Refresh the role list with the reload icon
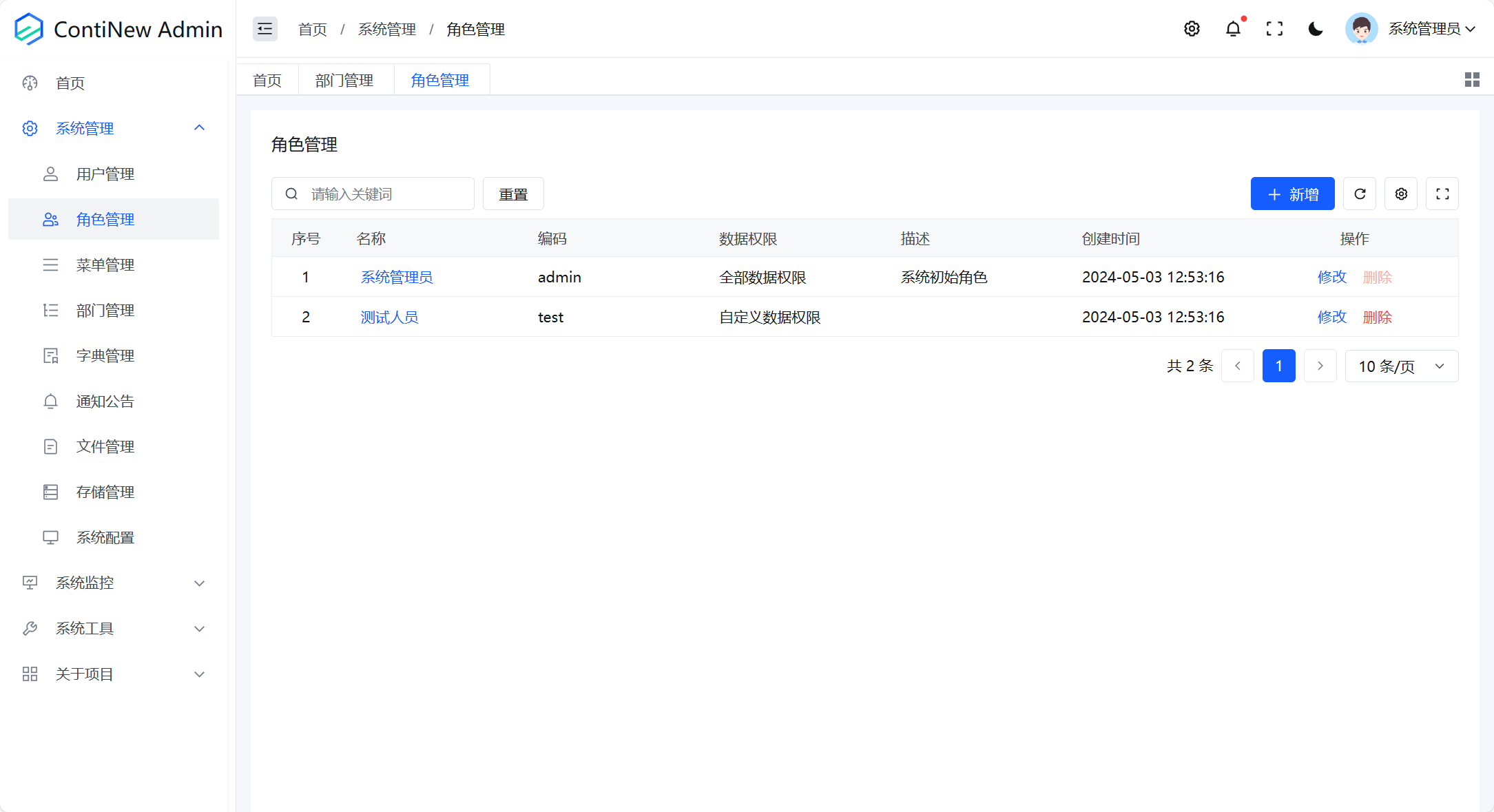Viewport: 1494px width, 812px height. point(1359,194)
